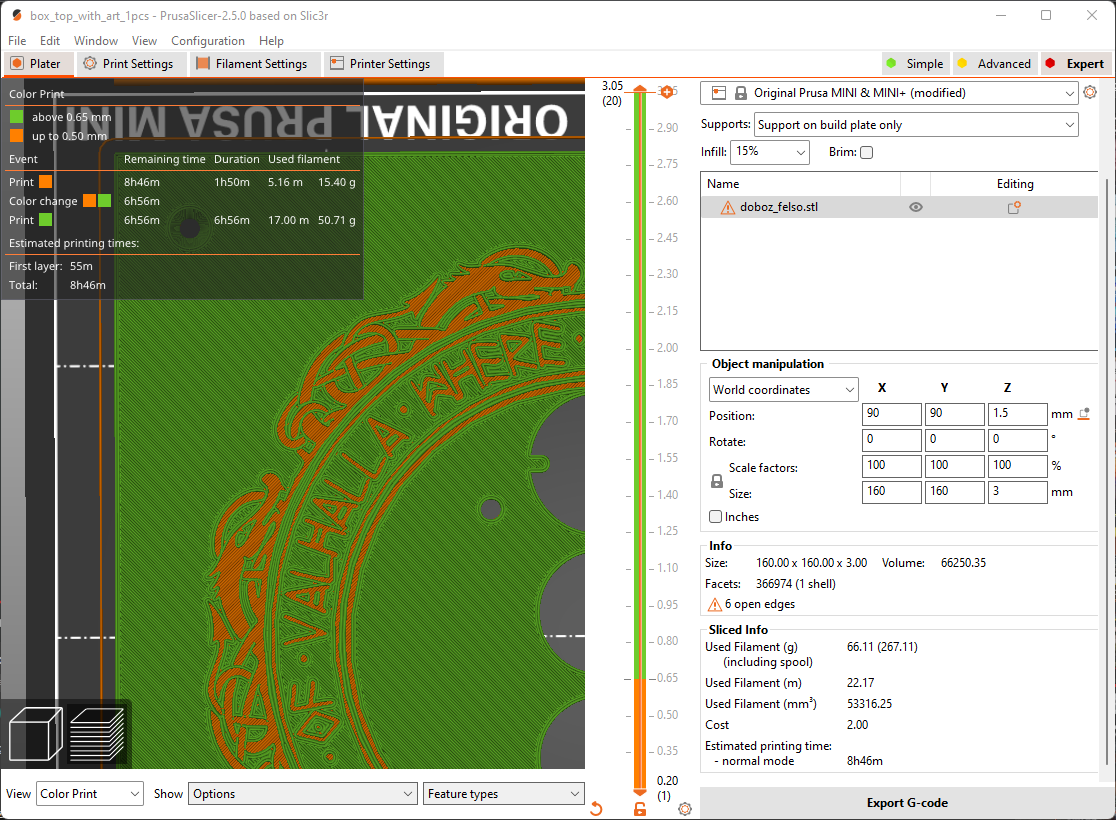Open the printer preset dropdown
The image size is (1116, 820).
tap(889, 93)
